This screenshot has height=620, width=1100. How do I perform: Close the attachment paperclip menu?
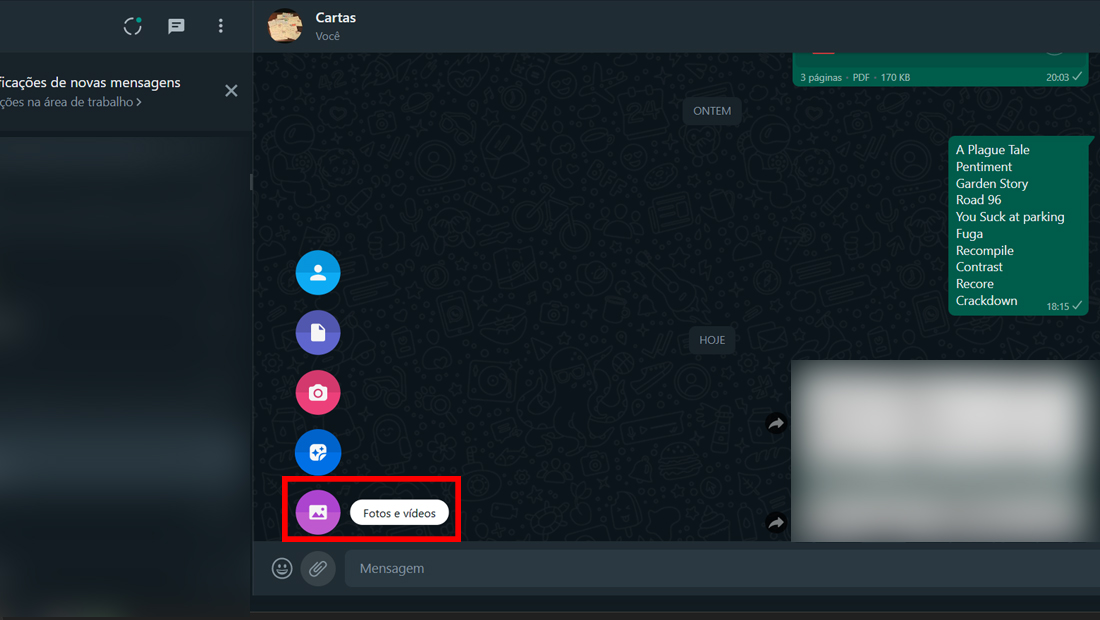318,568
